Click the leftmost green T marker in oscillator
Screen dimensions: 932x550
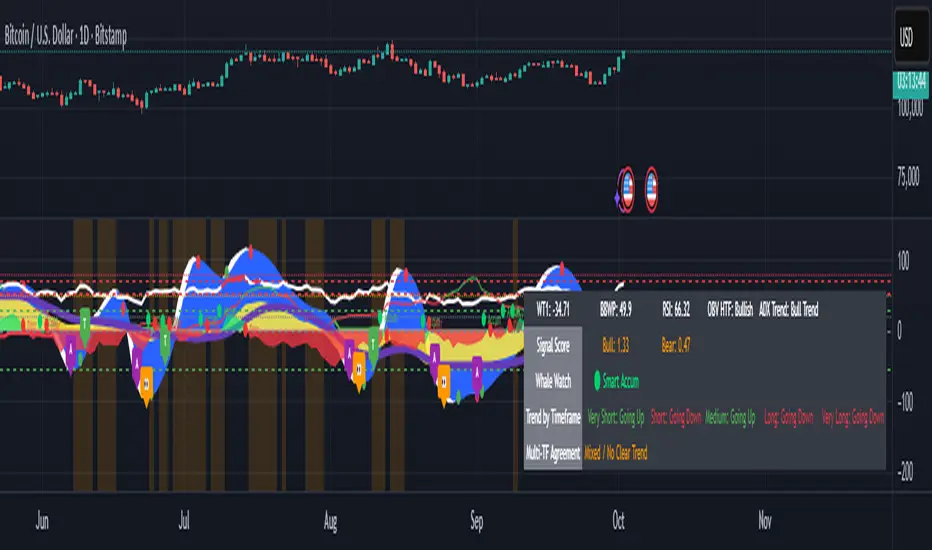pyautogui.click(x=86, y=322)
